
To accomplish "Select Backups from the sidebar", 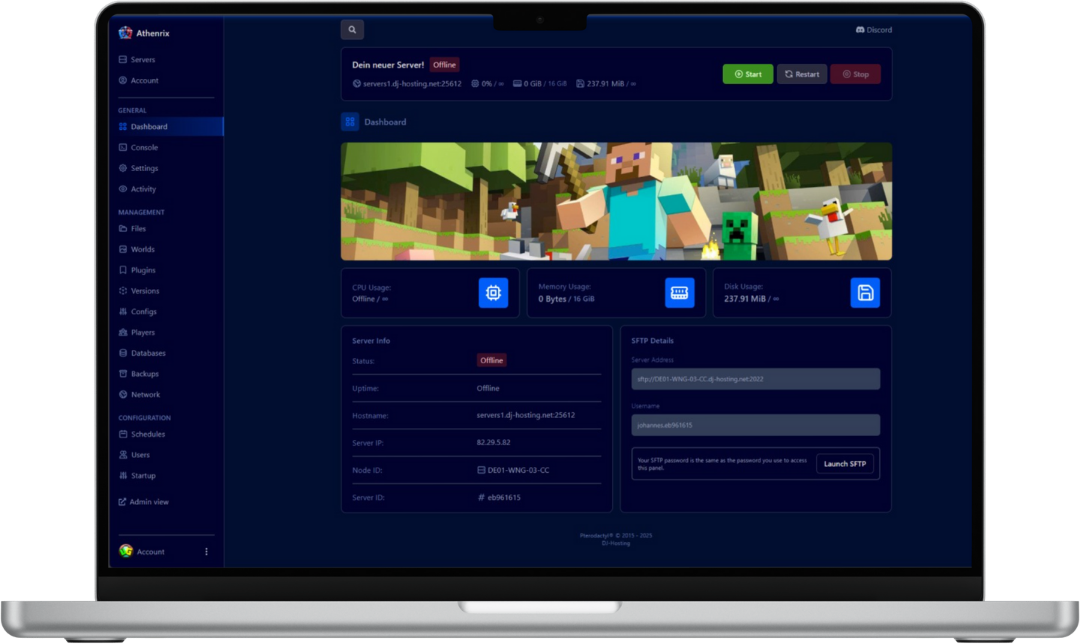I will tap(144, 374).
